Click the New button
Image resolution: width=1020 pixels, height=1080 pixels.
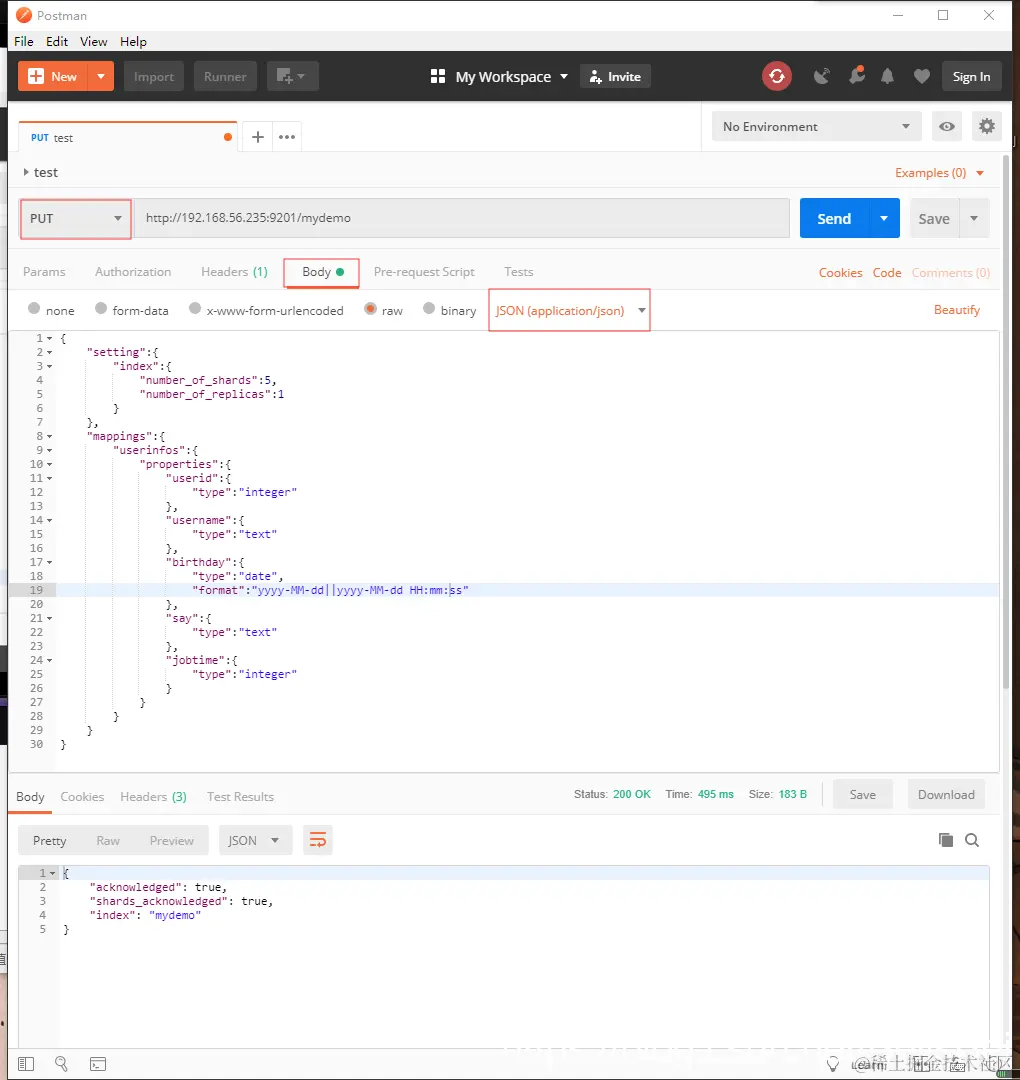click(x=53, y=76)
